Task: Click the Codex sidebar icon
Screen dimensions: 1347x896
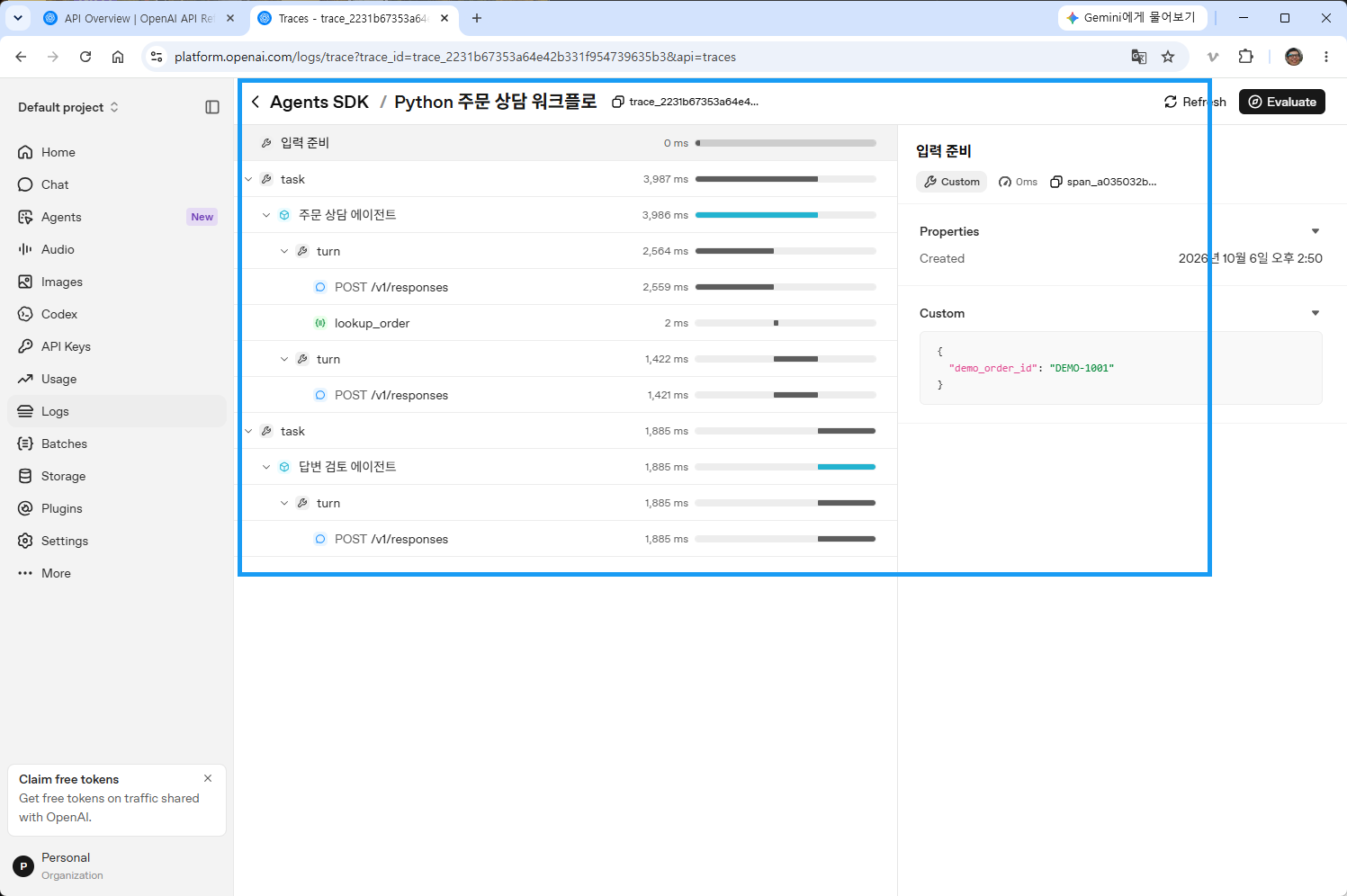Action: [x=25, y=314]
